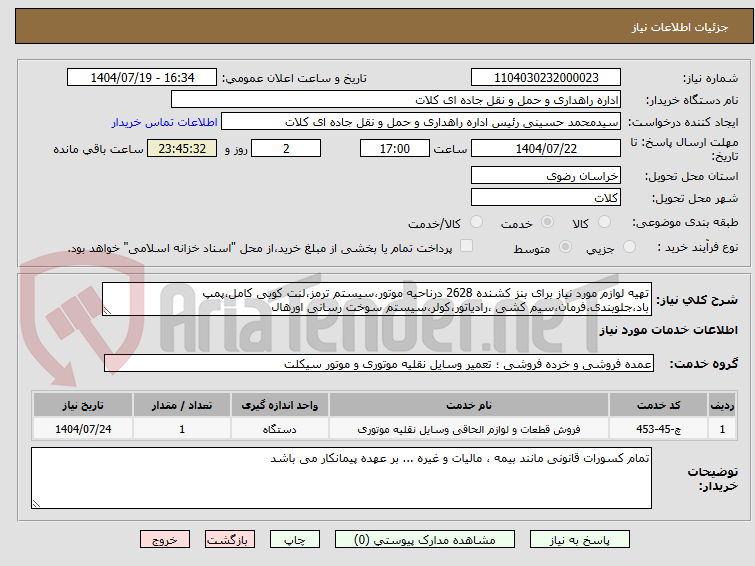Image resolution: width=755 pixels, height=566 pixels.
Task: Click the deadline time field 17:00
Action: (x=395, y=148)
